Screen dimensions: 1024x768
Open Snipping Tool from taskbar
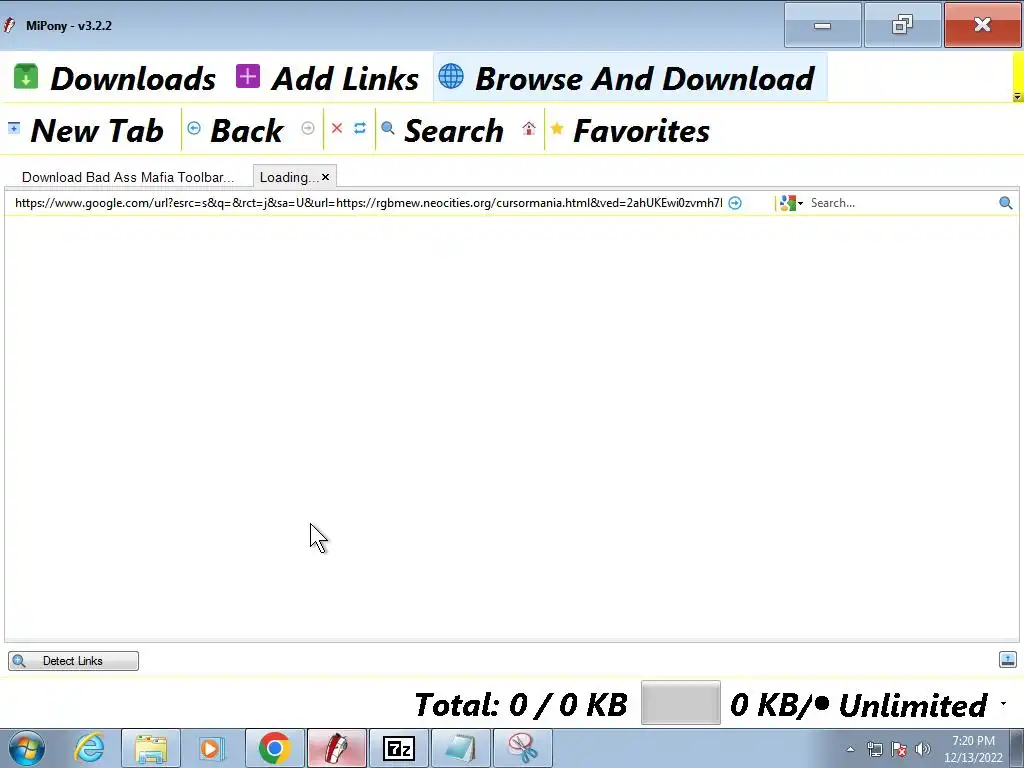[522, 748]
